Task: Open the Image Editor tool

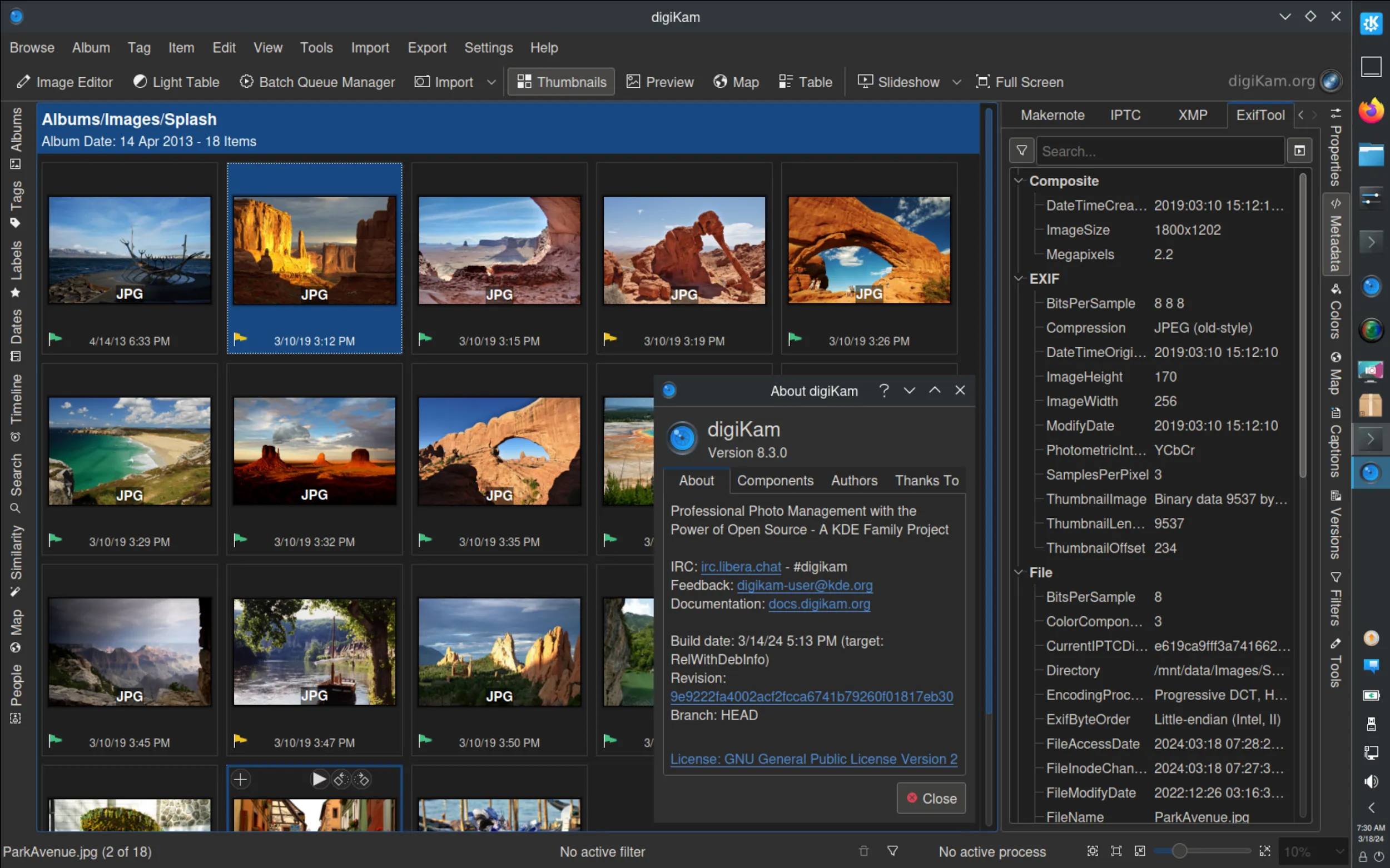Action: (x=65, y=82)
